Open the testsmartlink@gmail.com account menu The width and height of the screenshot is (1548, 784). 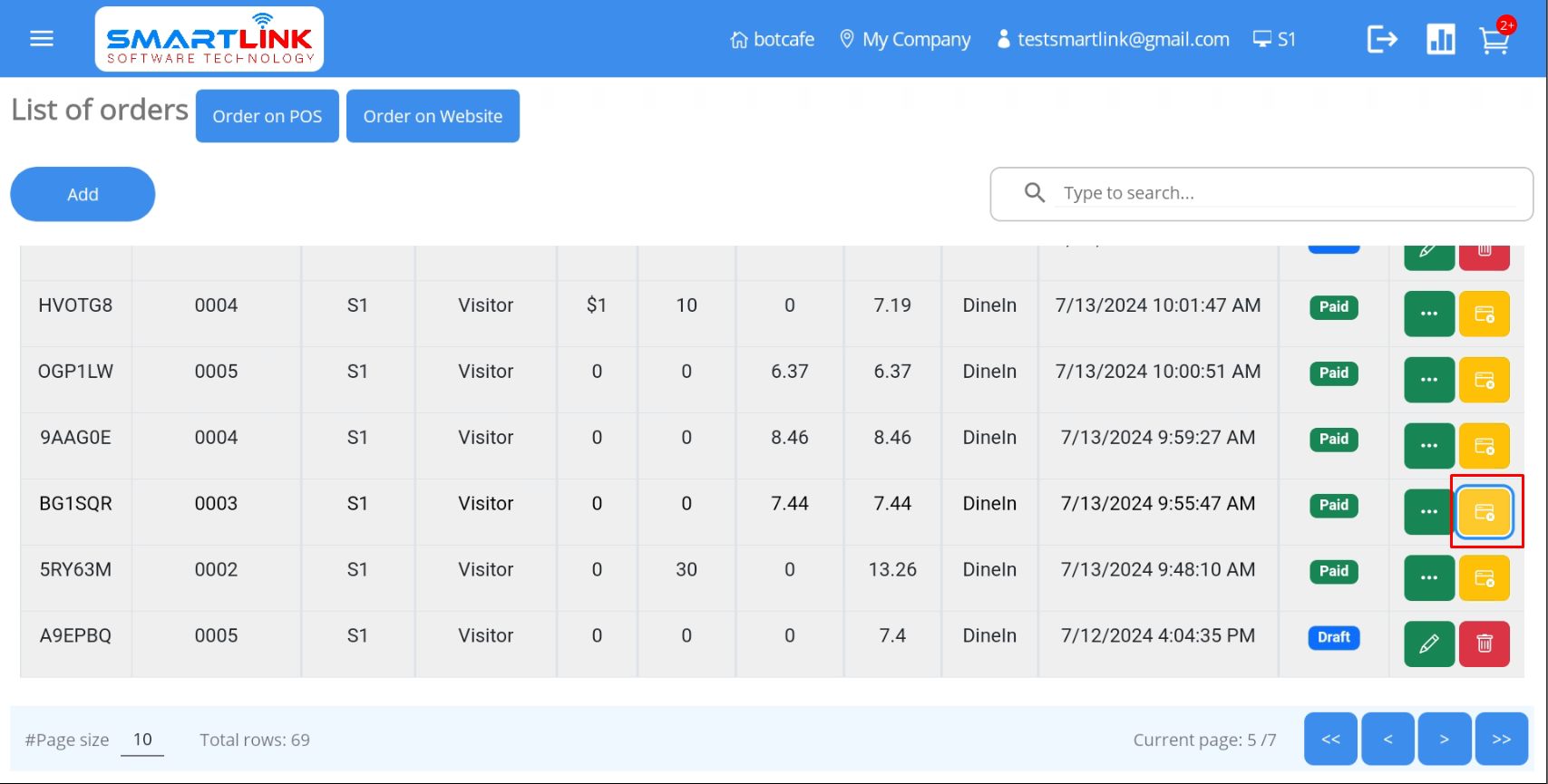(x=1113, y=40)
